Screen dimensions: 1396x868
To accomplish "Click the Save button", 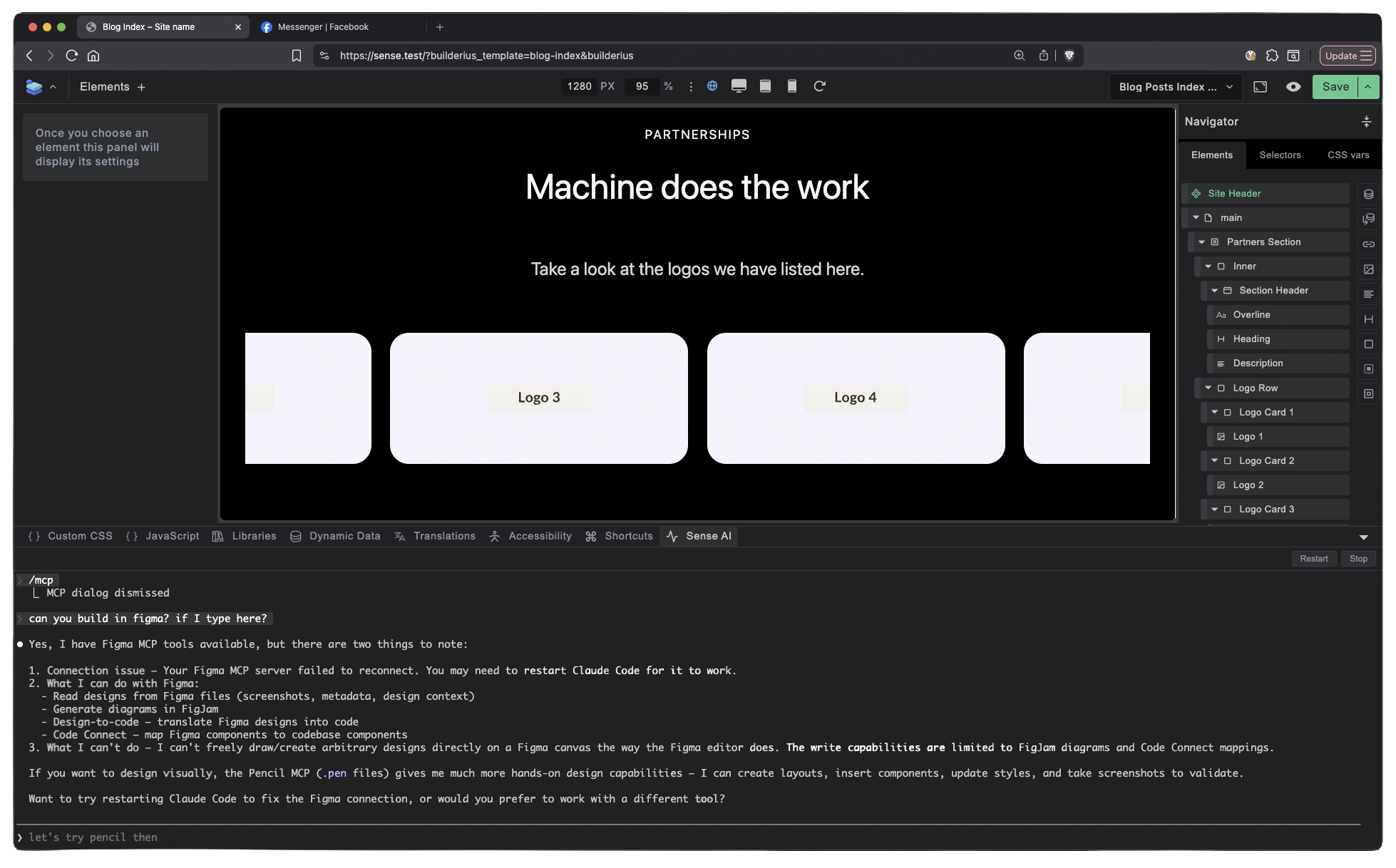I will coord(1334,86).
